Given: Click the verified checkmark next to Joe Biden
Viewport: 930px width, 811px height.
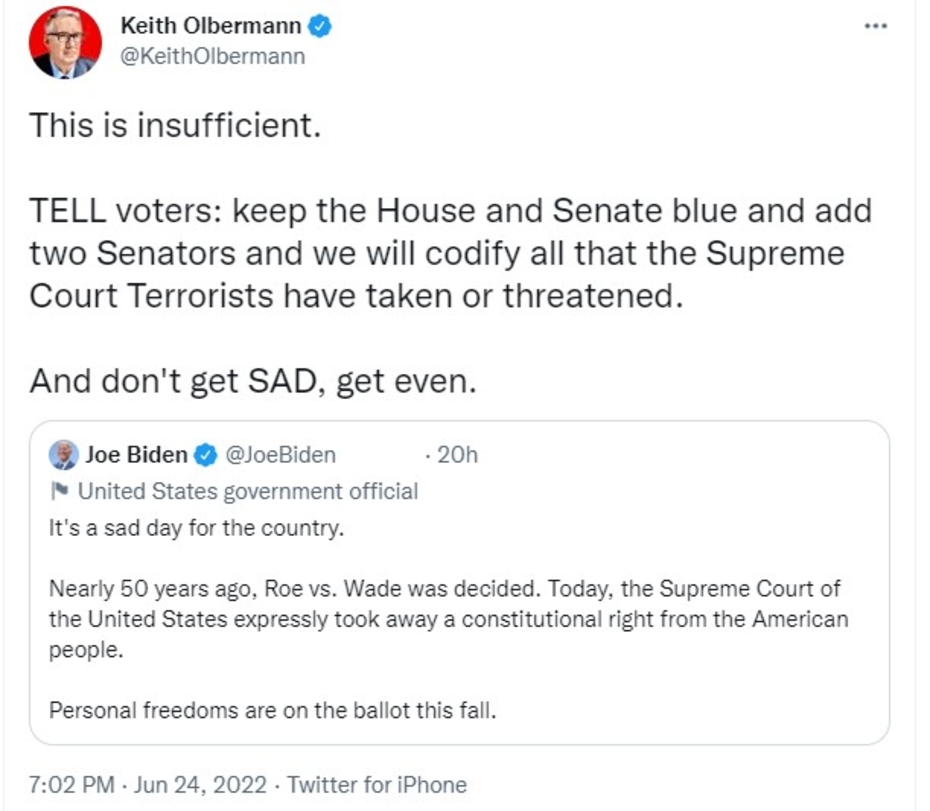Looking at the screenshot, I should tap(205, 456).
